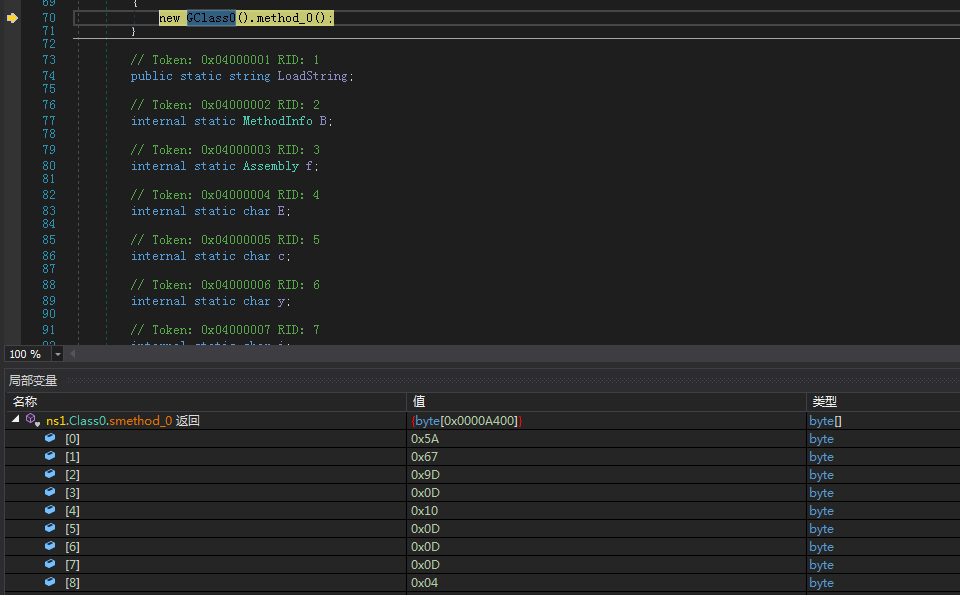960x595 pixels.
Task: Select the field icon of array element [7]
Action: point(50,564)
